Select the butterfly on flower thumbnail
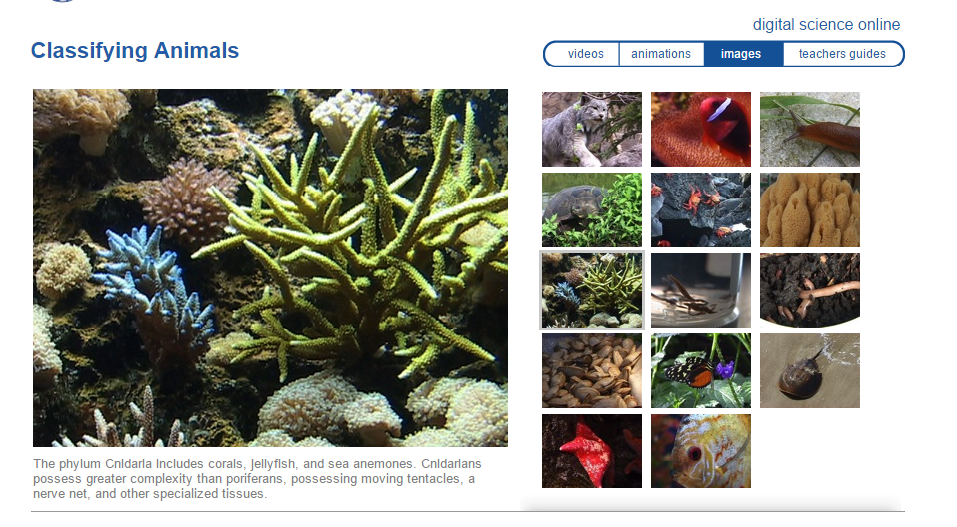957x527 pixels. [701, 371]
